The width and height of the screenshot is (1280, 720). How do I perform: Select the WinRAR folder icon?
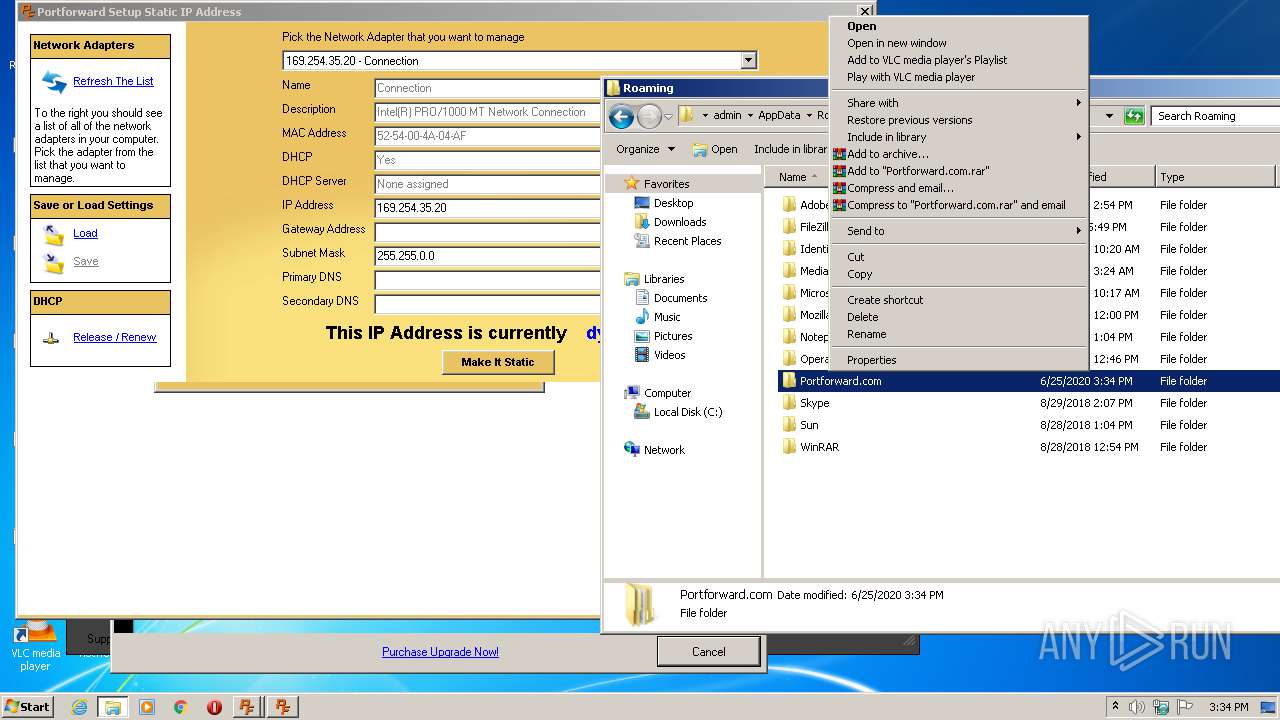point(789,447)
